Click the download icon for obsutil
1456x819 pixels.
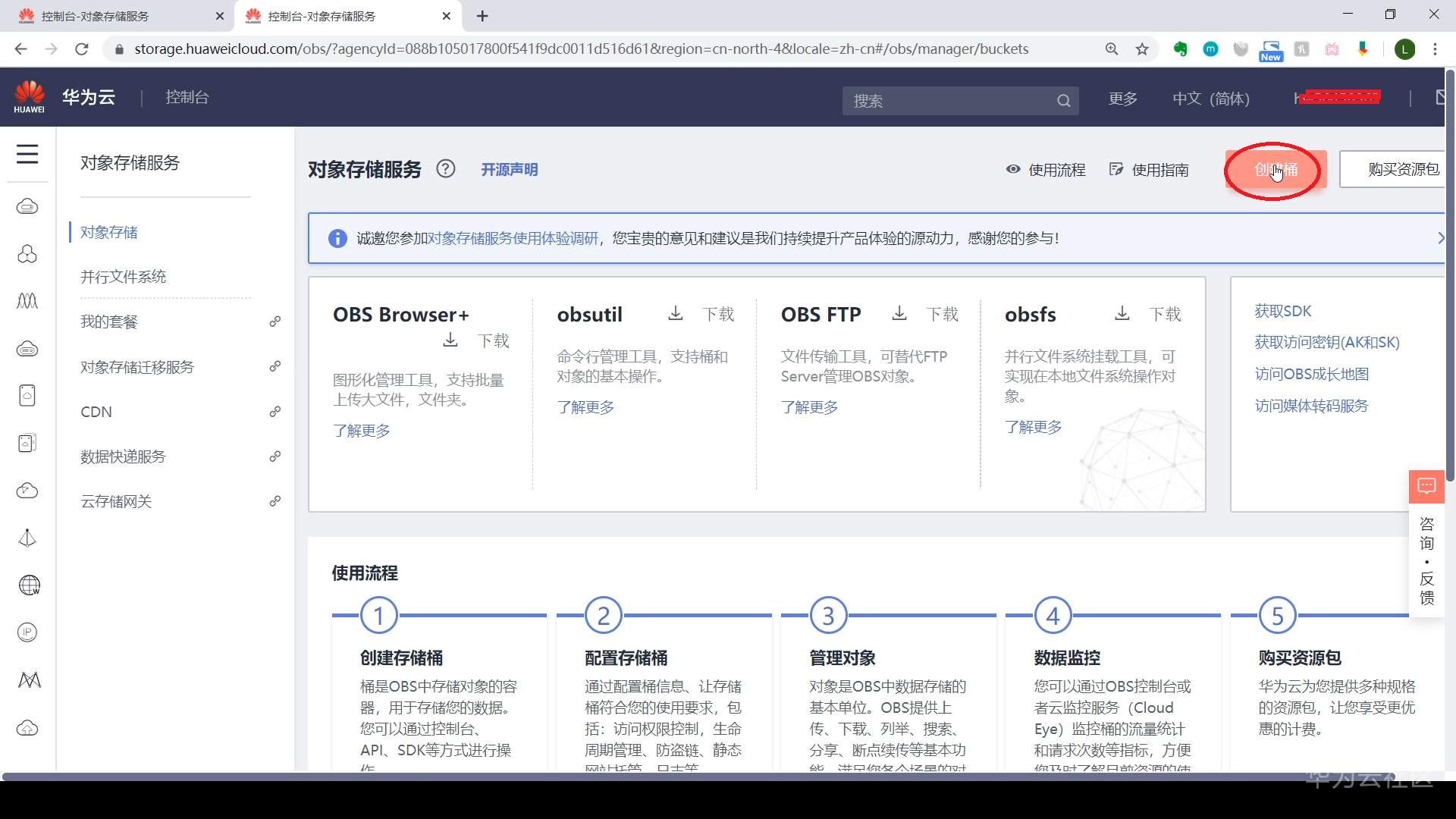click(675, 313)
